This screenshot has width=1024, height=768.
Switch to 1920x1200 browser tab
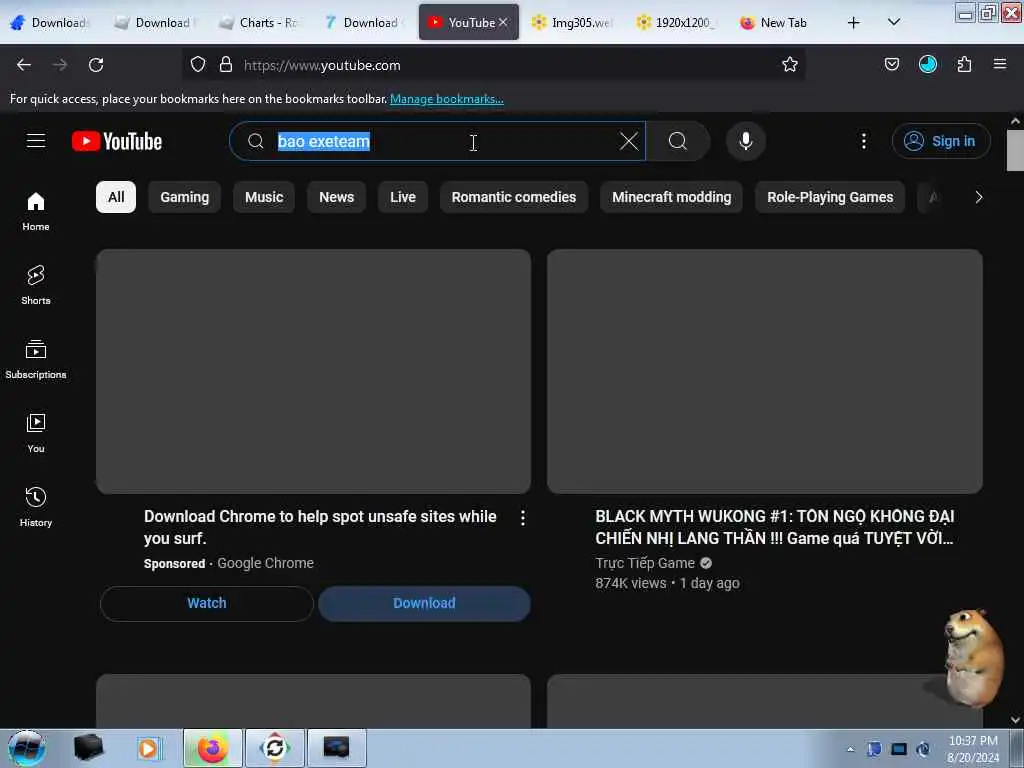677,22
